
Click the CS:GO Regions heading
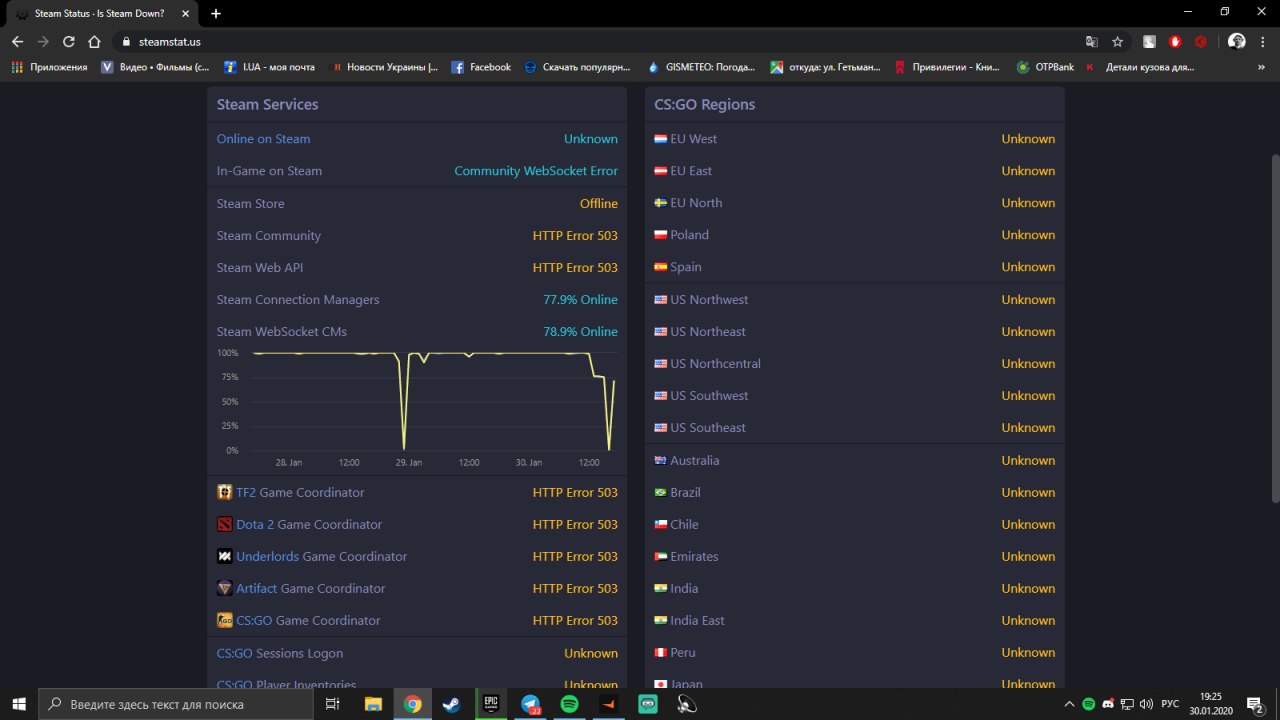705,104
